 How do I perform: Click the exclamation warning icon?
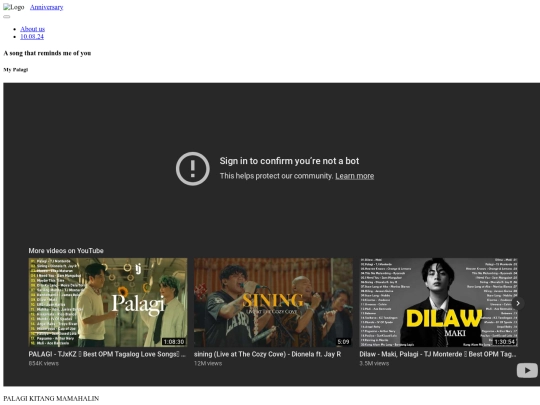pyautogui.click(x=193, y=169)
